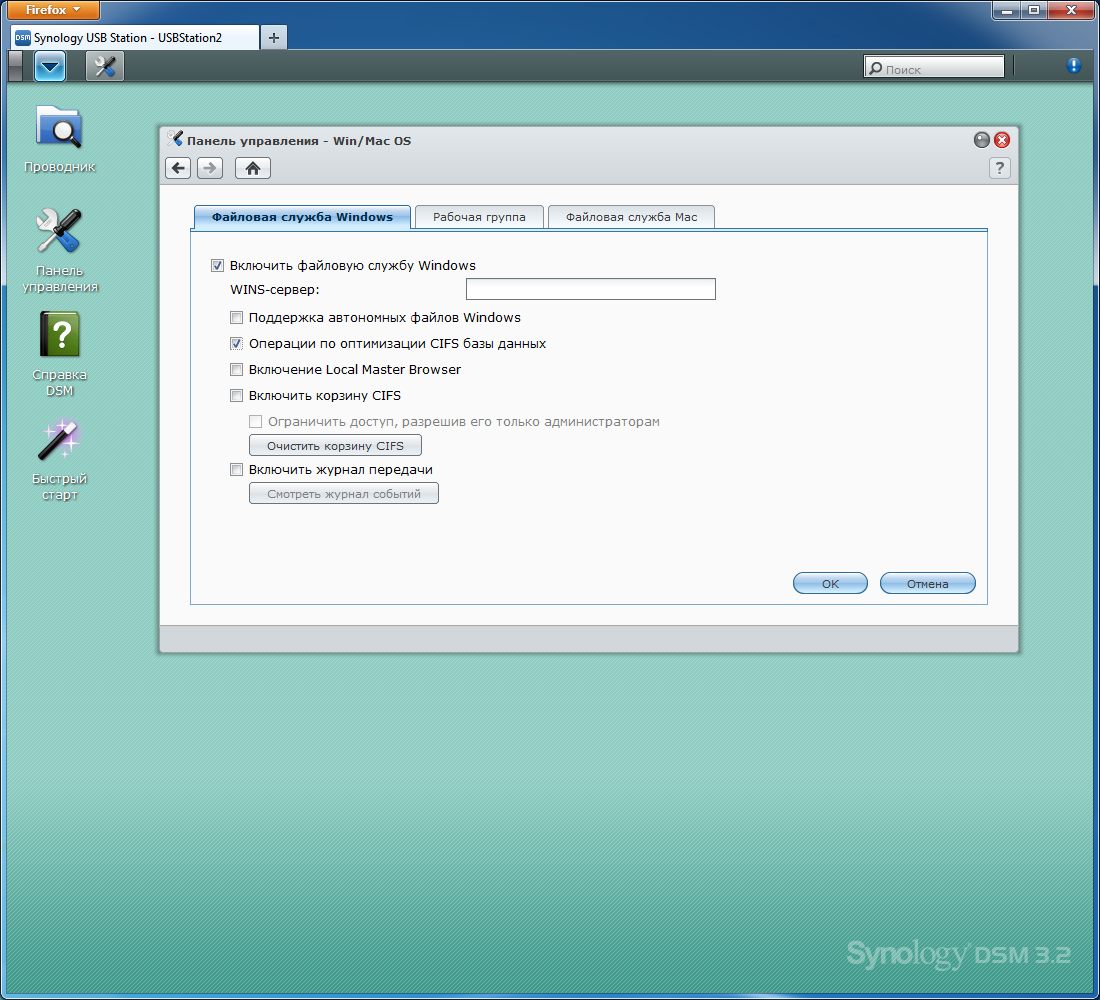Viewport: 1100px width, 1000px height.
Task: Confirm settings with OK button
Action: [x=830, y=583]
